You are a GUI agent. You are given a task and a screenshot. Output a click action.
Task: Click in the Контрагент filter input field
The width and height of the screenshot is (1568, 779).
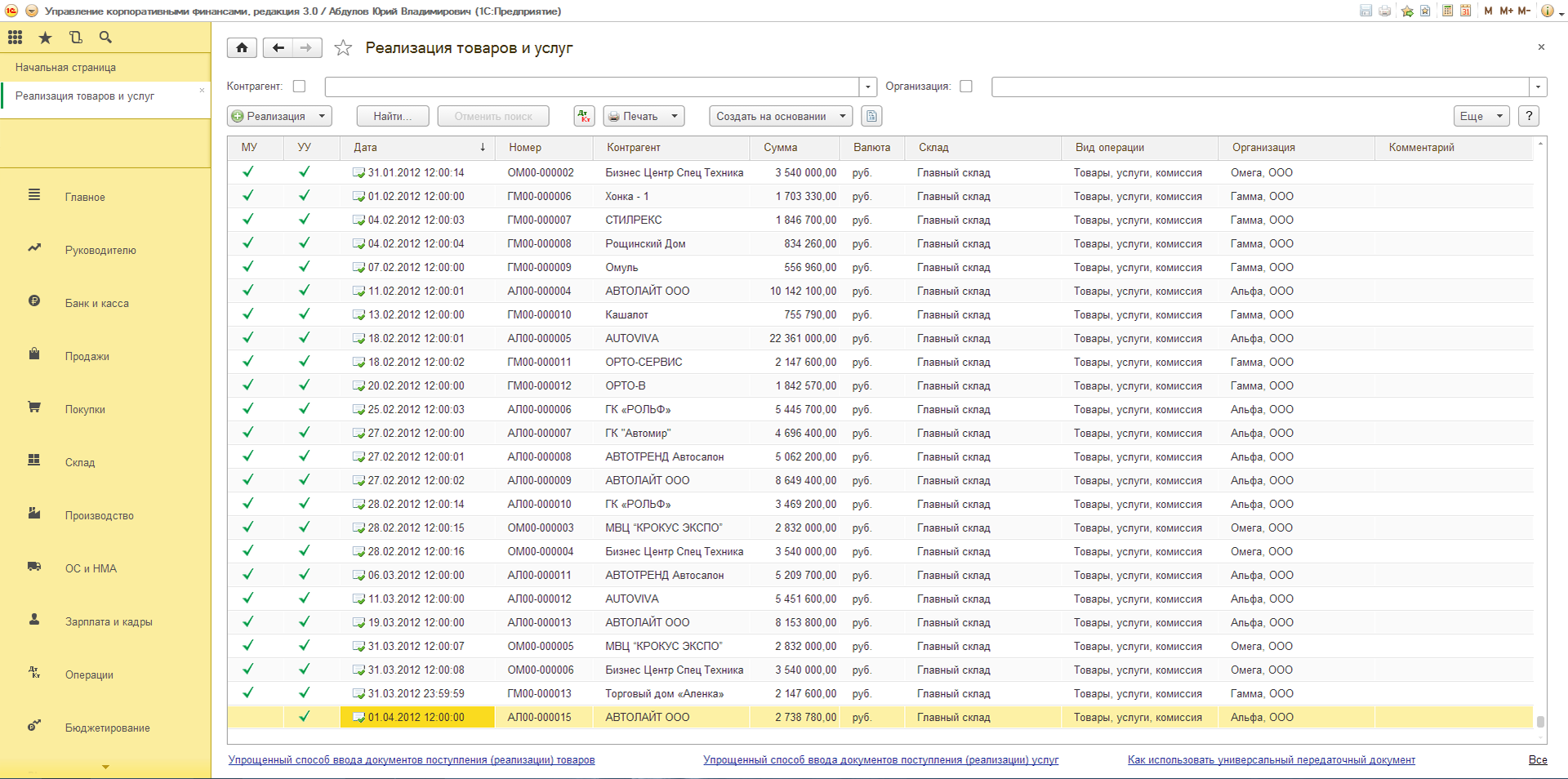pos(592,87)
